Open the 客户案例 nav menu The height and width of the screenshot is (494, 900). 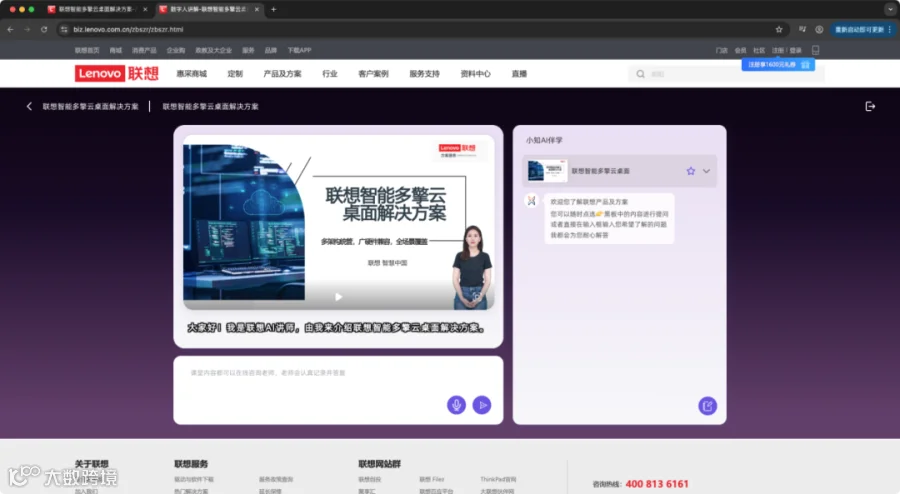pos(374,74)
